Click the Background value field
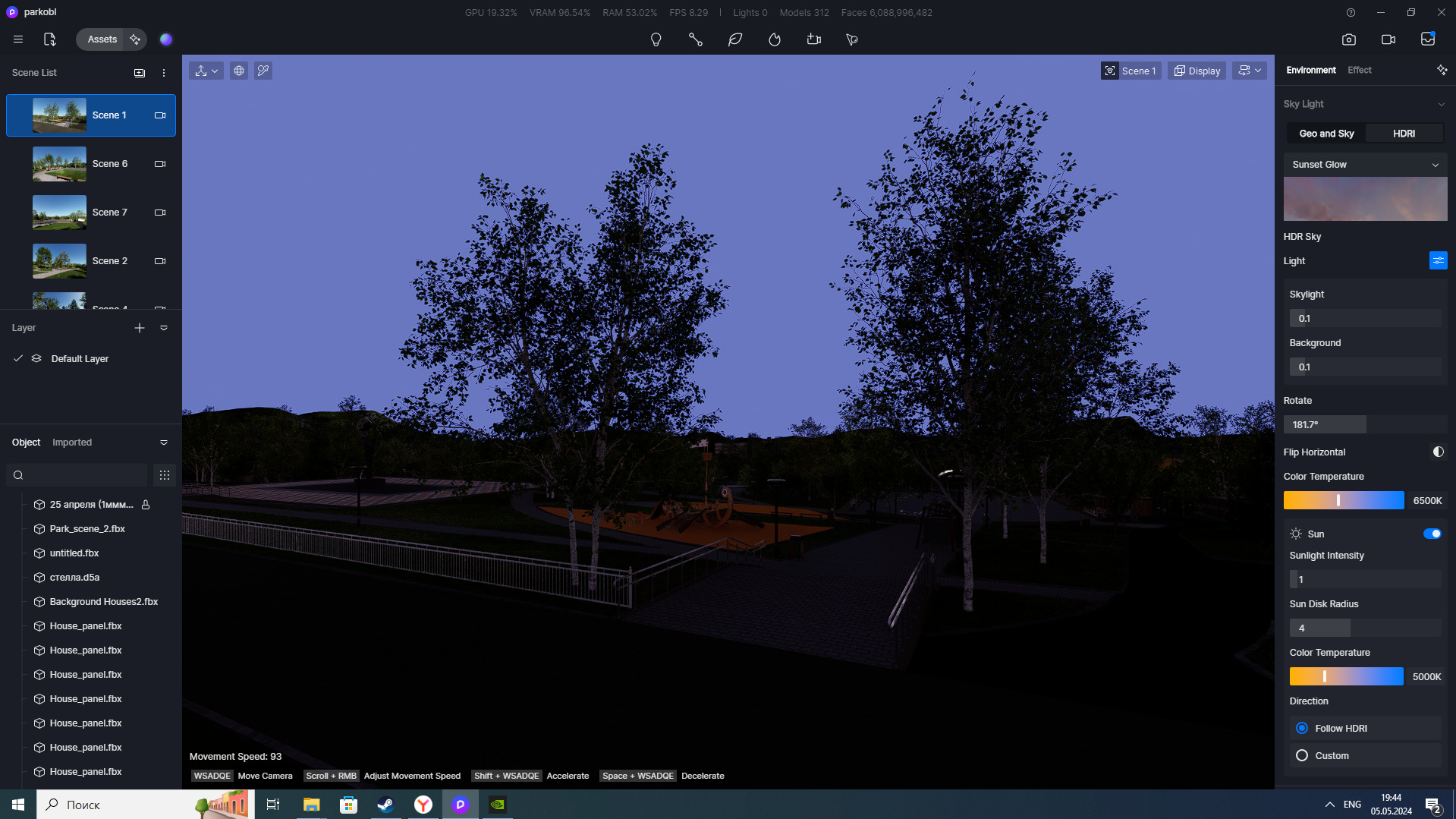1456x819 pixels. click(1365, 367)
